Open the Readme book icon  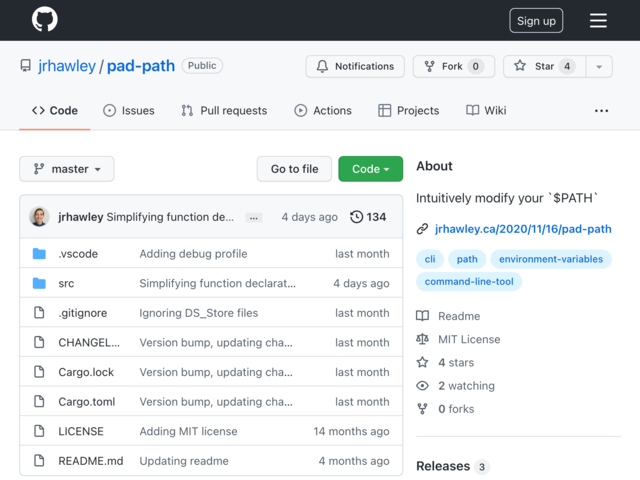422,316
